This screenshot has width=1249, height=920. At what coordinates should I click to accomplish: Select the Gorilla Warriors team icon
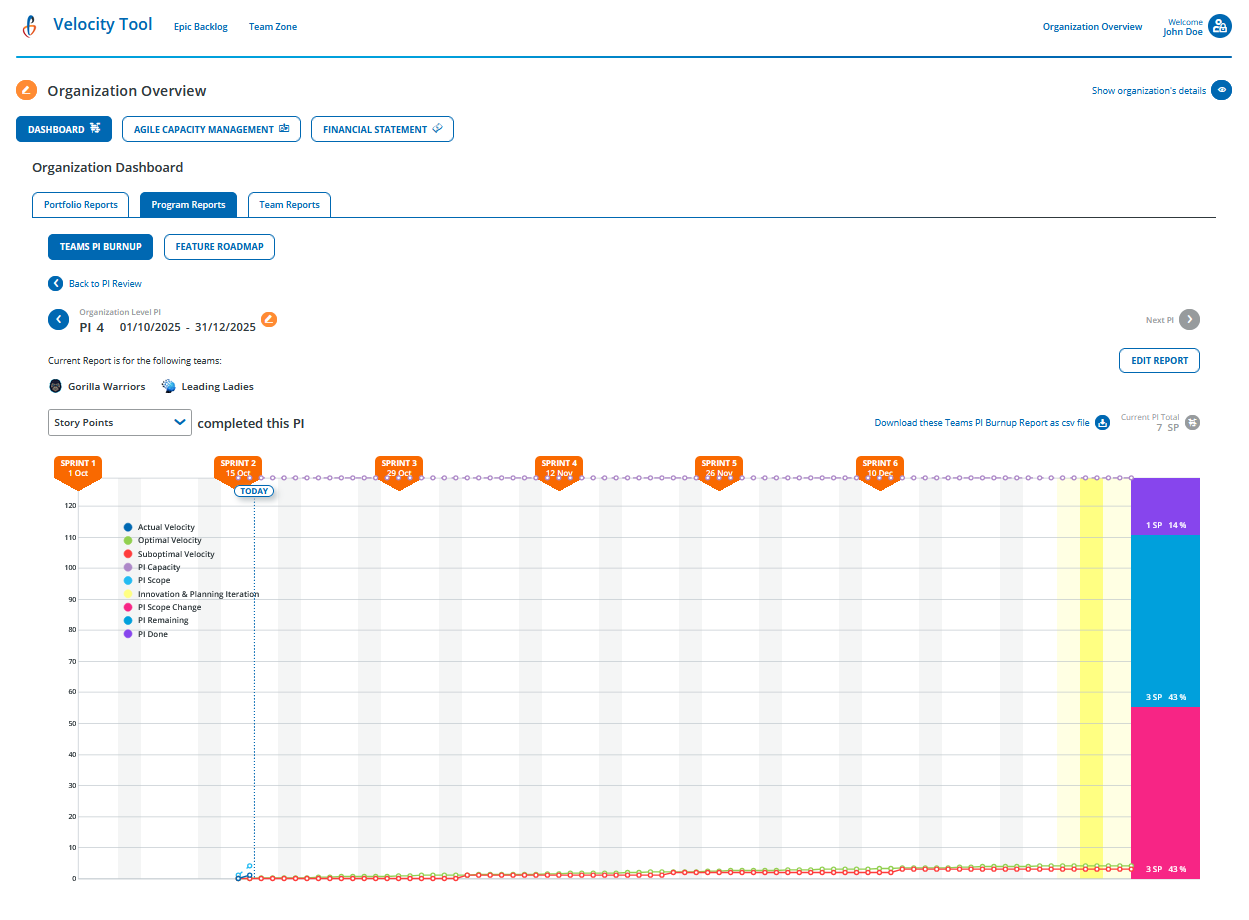coord(55,385)
